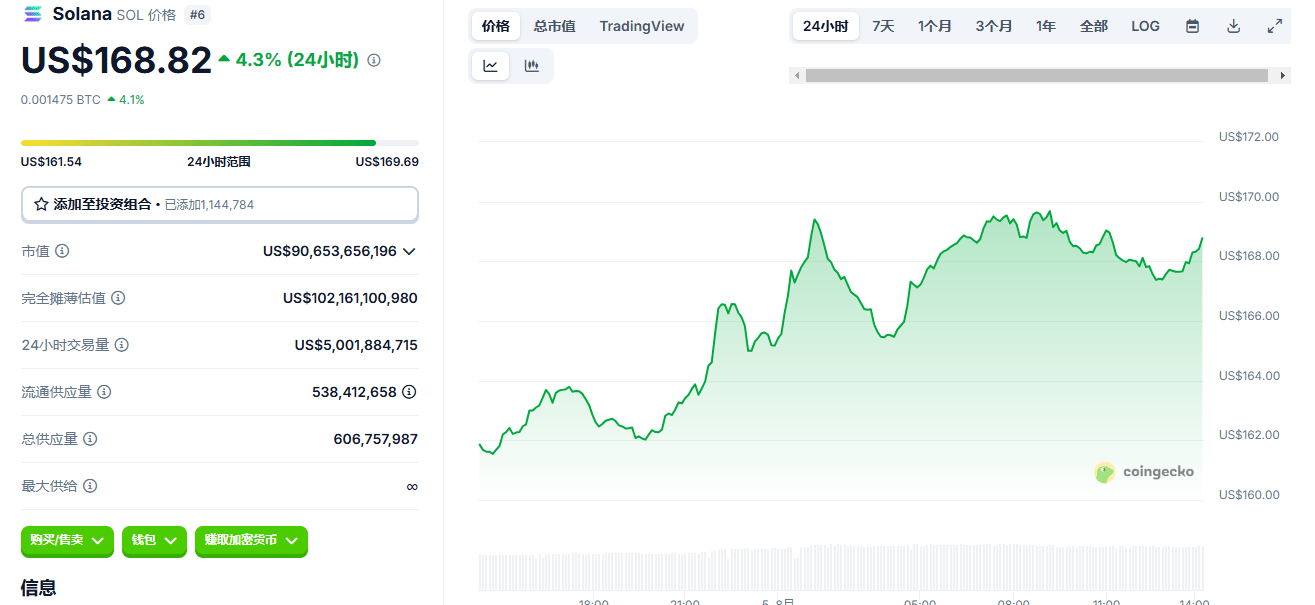Image resolution: width=1315 pixels, height=605 pixels.
Task: Open the 购买/售卖 dropdown
Action: 67,541
